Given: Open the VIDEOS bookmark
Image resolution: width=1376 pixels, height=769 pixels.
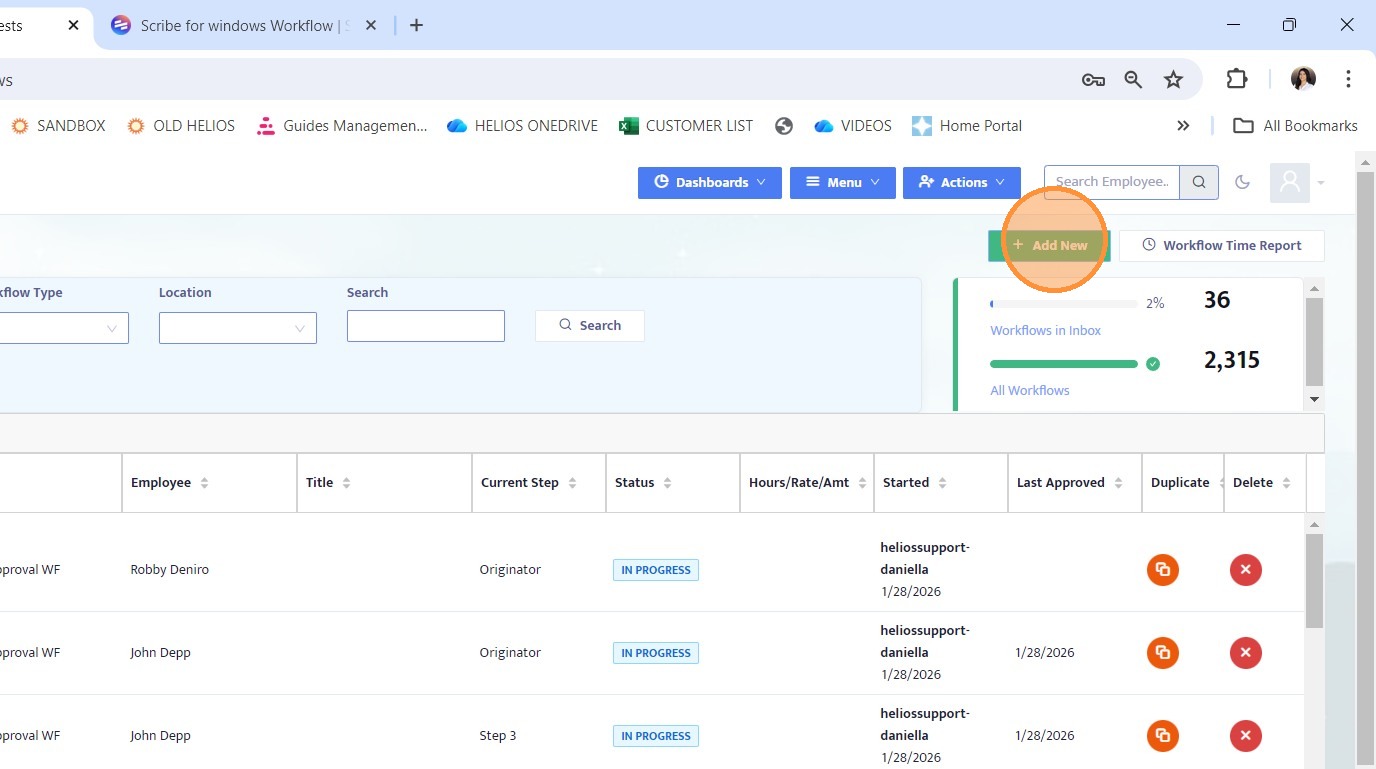Looking at the screenshot, I should tap(853, 126).
